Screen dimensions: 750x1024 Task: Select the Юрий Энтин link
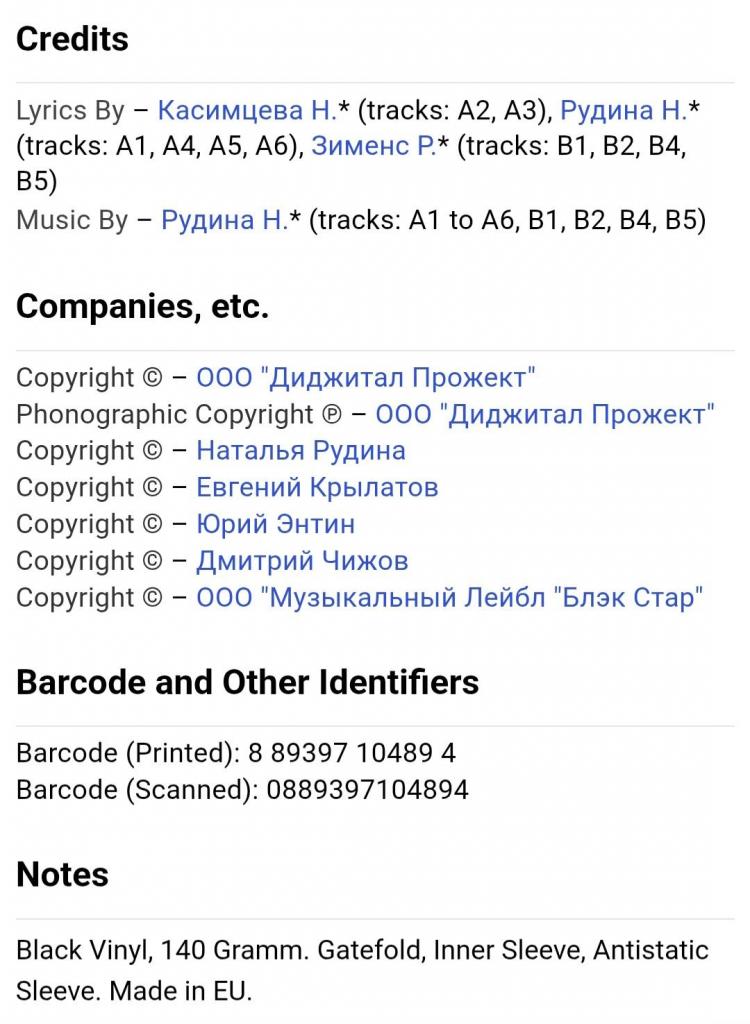[275, 524]
